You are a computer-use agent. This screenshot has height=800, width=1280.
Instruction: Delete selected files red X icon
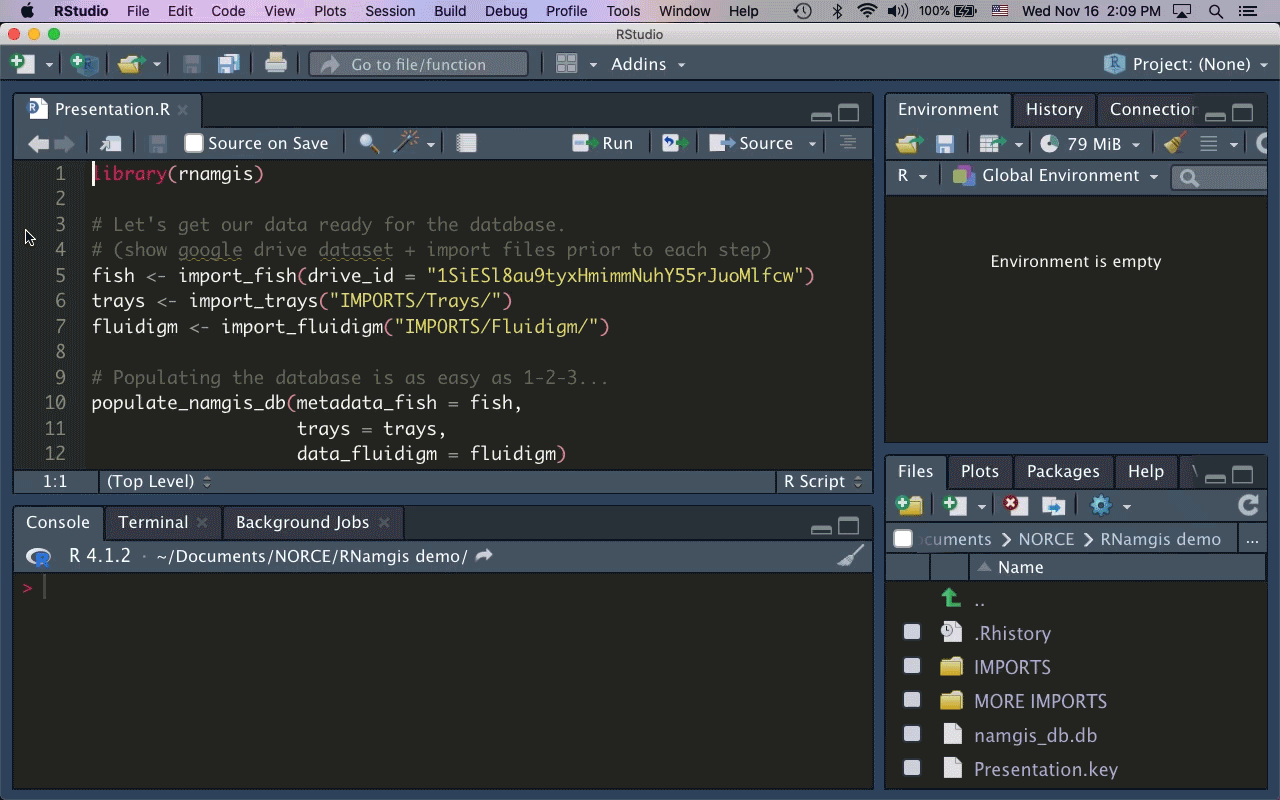pyautogui.click(x=1015, y=505)
